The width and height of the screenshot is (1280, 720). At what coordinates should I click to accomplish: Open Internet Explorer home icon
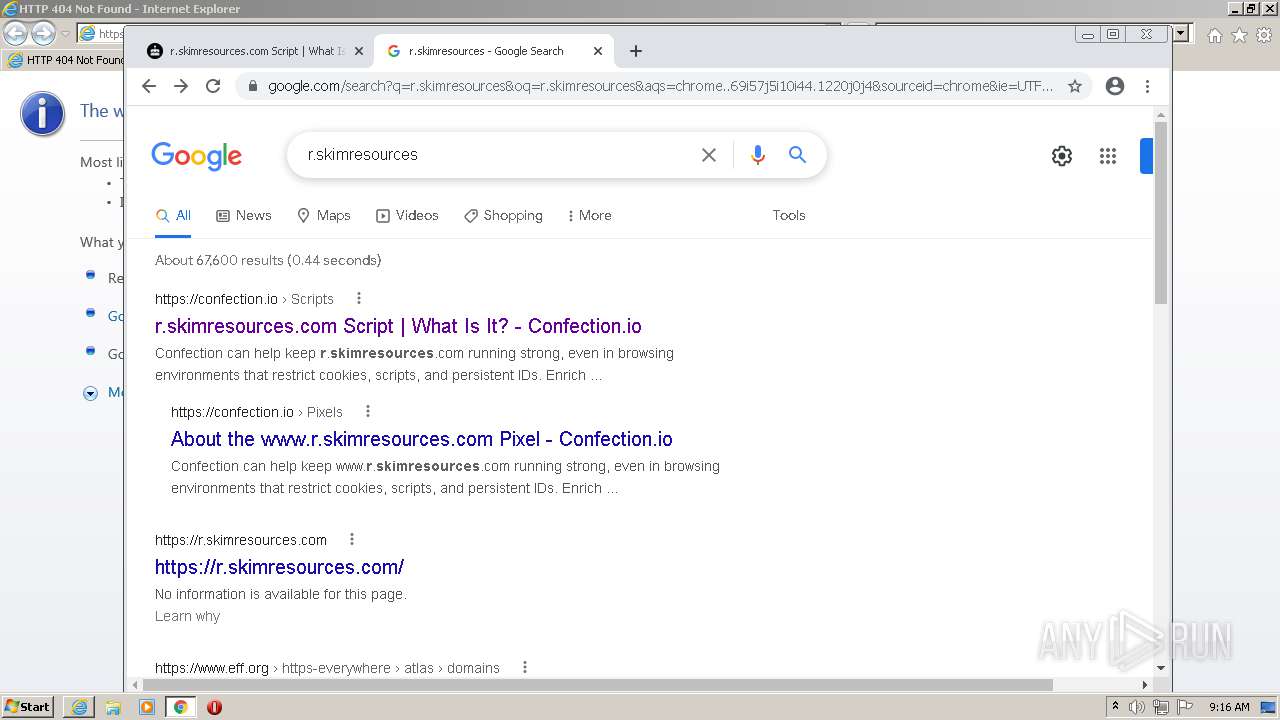[x=1214, y=35]
